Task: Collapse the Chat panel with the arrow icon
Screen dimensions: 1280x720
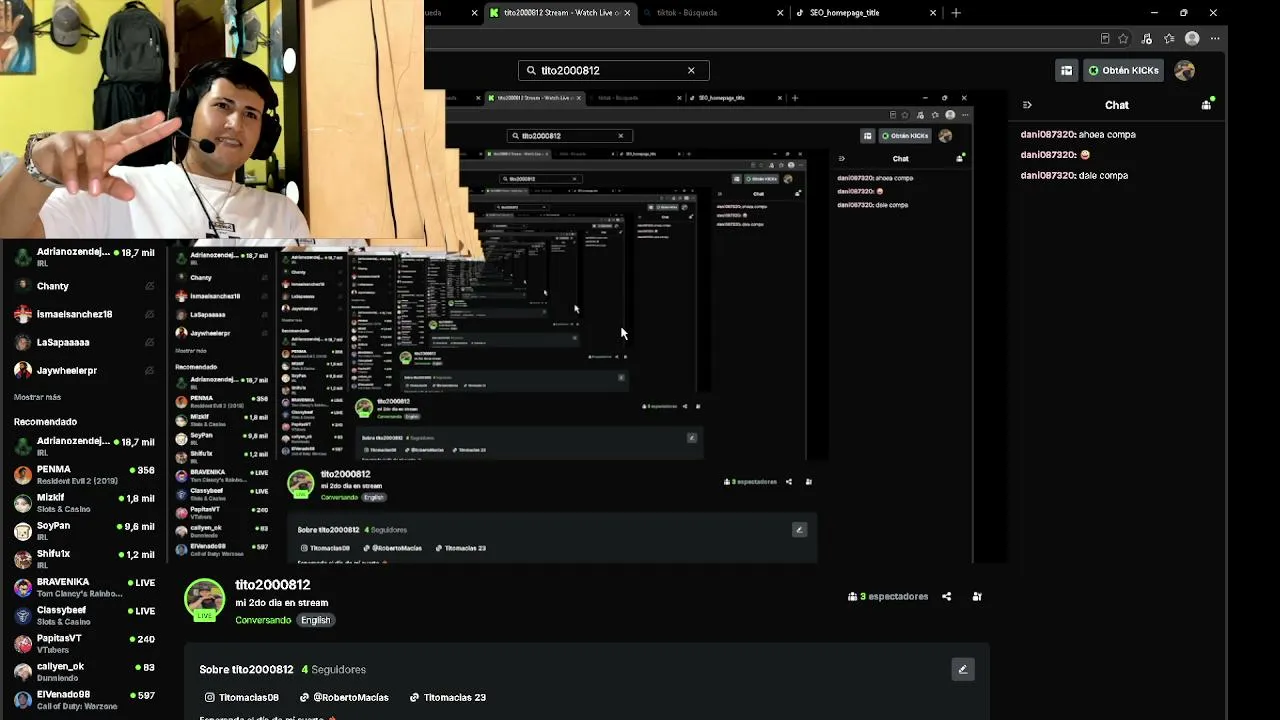Action: pyautogui.click(x=1027, y=105)
